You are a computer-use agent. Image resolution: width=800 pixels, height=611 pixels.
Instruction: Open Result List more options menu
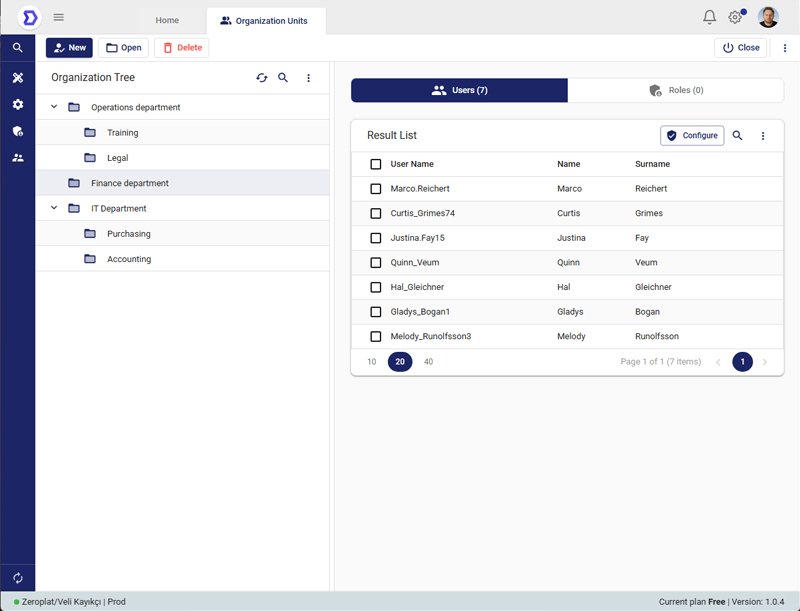pyautogui.click(x=763, y=136)
